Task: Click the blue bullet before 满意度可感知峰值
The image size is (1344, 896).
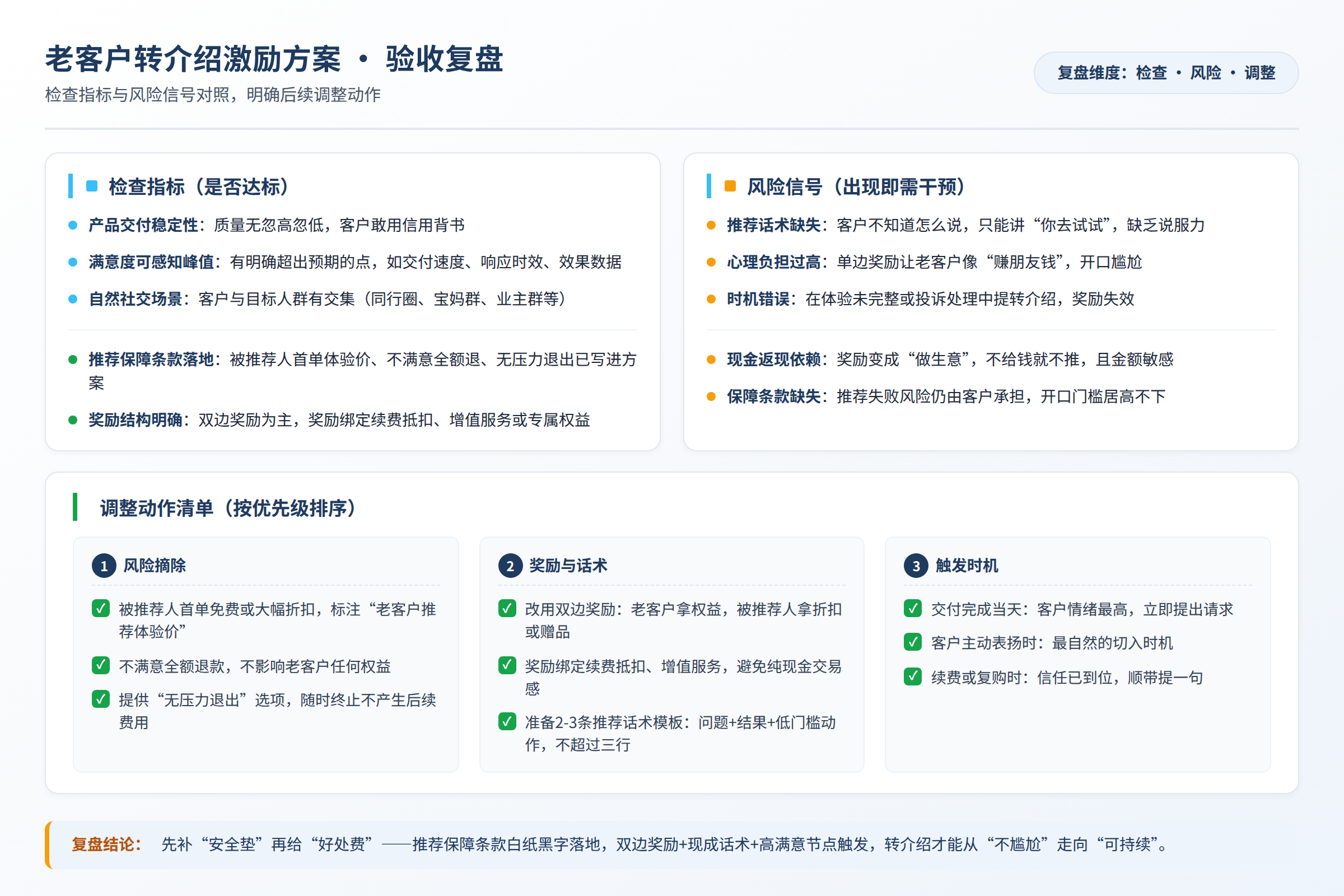Action: point(73,262)
